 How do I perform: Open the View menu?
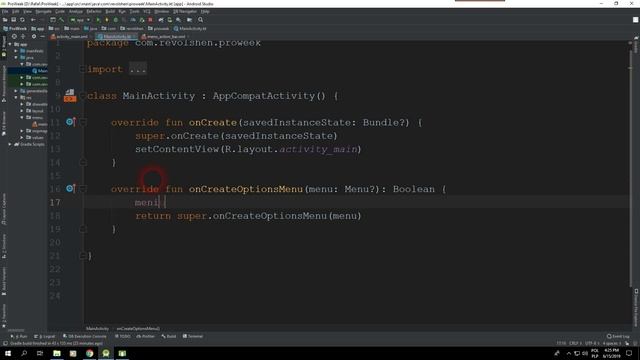point(27,11)
